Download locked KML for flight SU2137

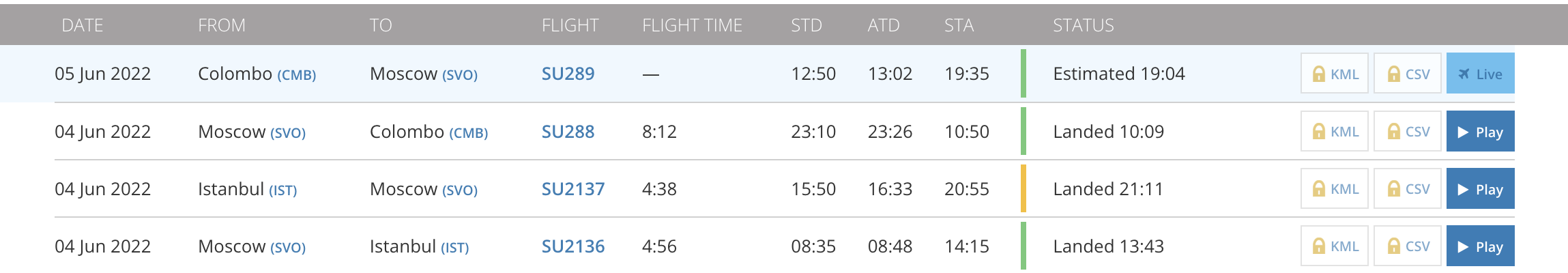coord(1335,189)
